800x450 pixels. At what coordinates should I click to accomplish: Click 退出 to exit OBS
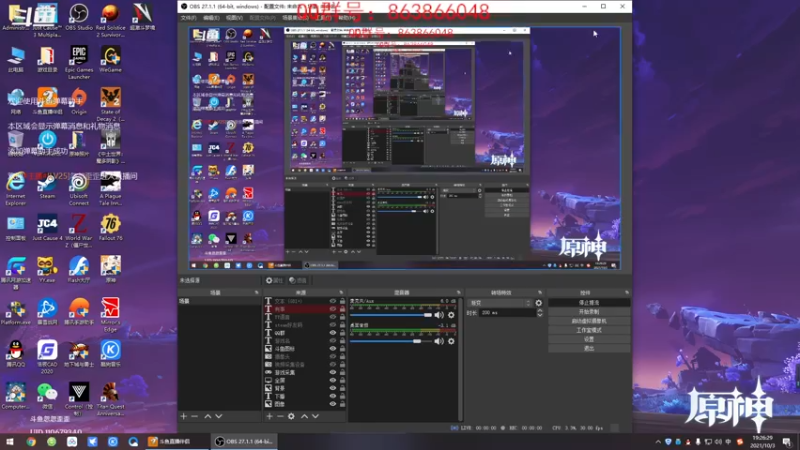pyautogui.click(x=589, y=348)
